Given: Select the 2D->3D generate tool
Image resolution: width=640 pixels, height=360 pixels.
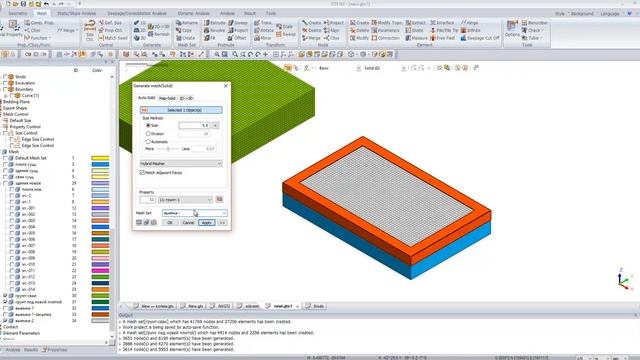Looking at the screenshot, I should pos(159,27).
